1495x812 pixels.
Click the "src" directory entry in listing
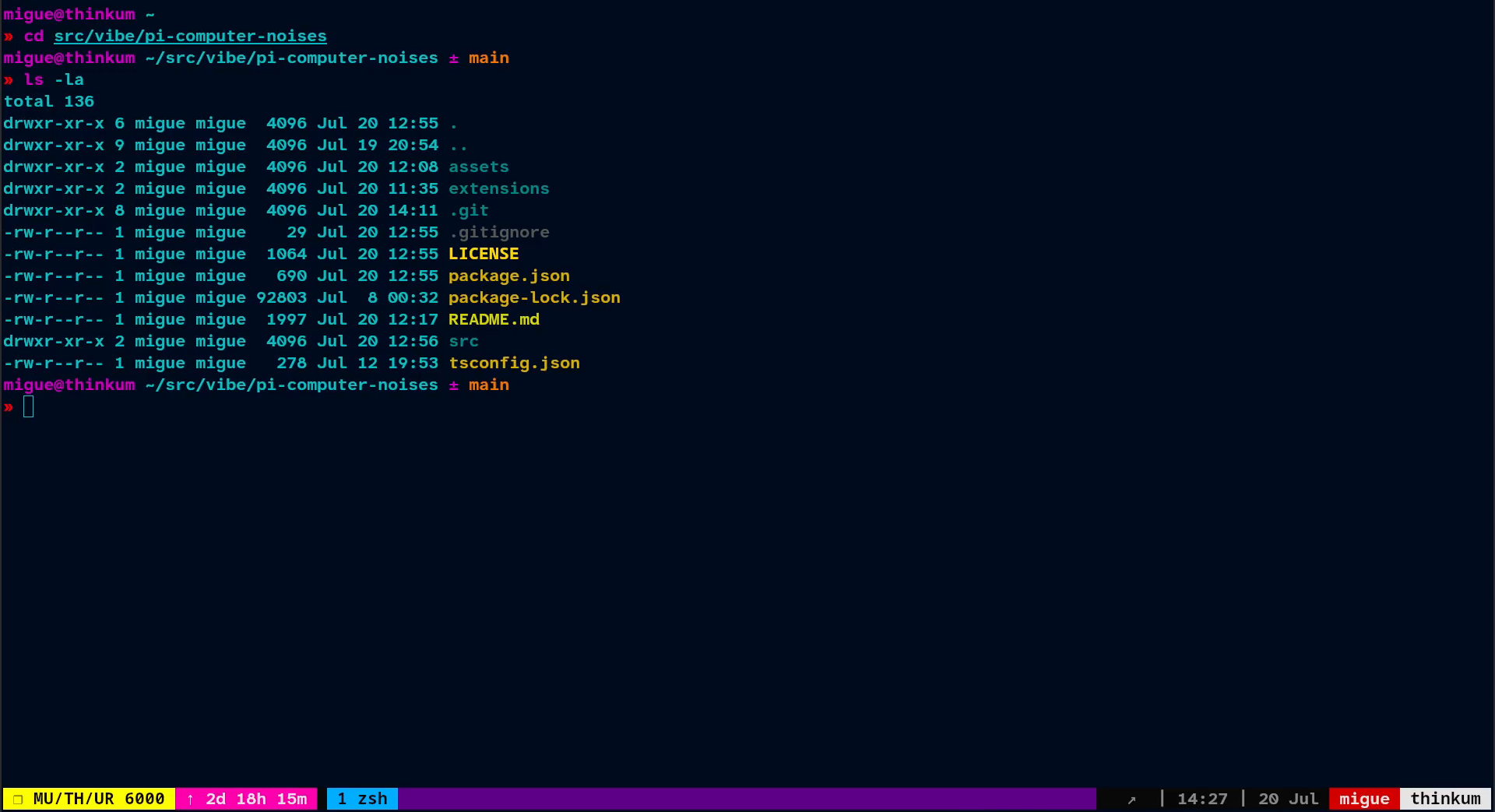(x=463, y=341)
